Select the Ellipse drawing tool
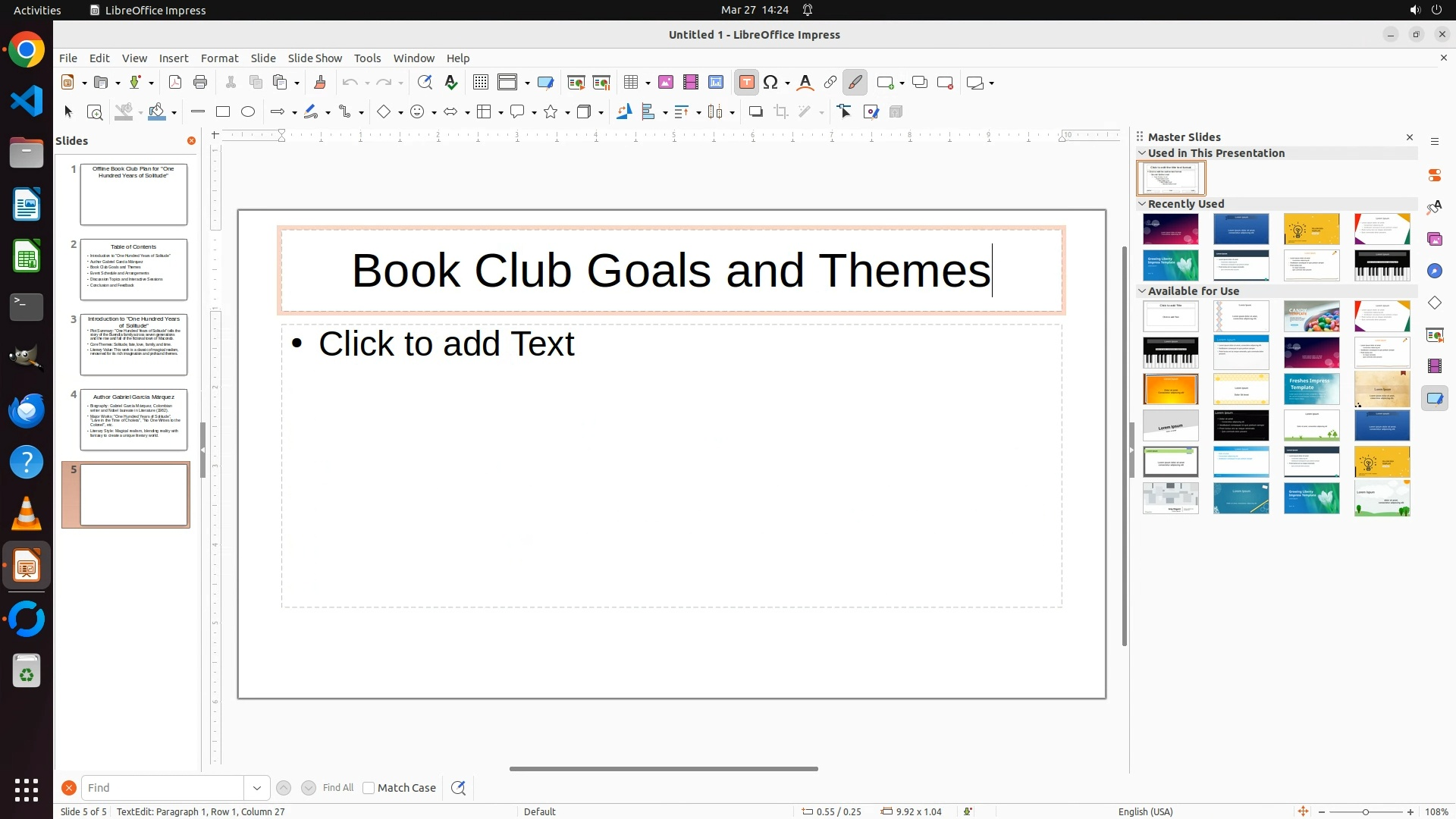 [248, 112]
